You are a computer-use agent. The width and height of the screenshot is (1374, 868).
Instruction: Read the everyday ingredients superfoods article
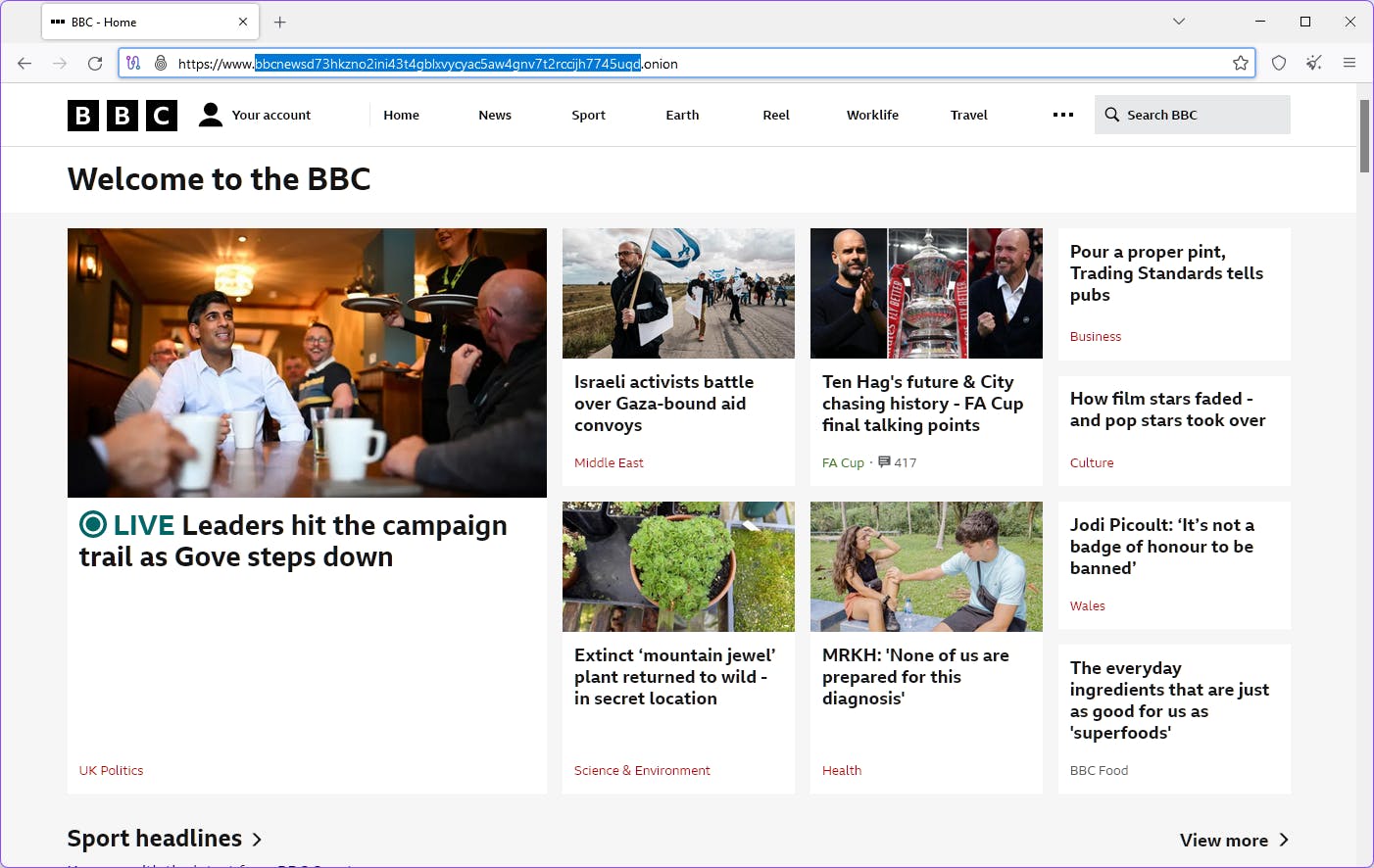[1169, 700]
